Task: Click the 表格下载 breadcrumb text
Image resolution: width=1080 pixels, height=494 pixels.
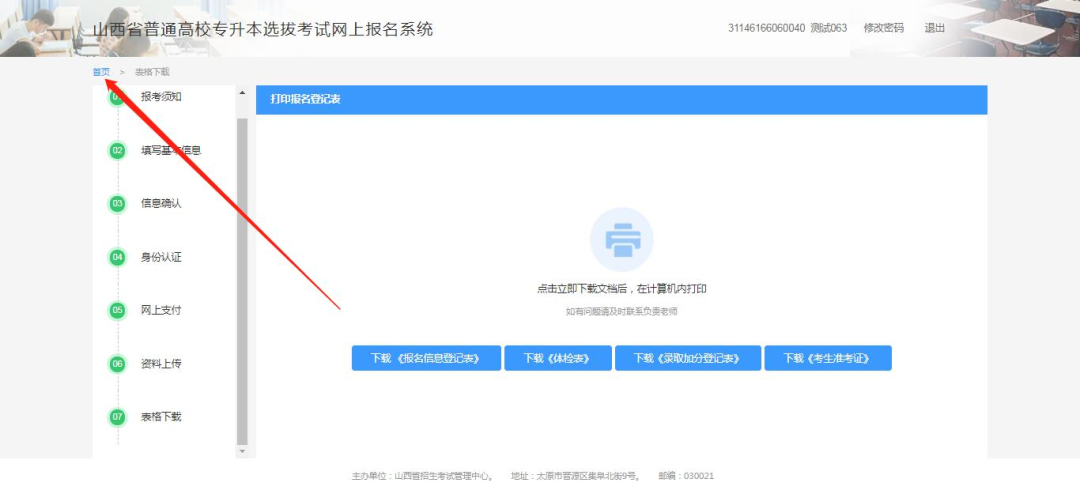Action: (152, 72)
